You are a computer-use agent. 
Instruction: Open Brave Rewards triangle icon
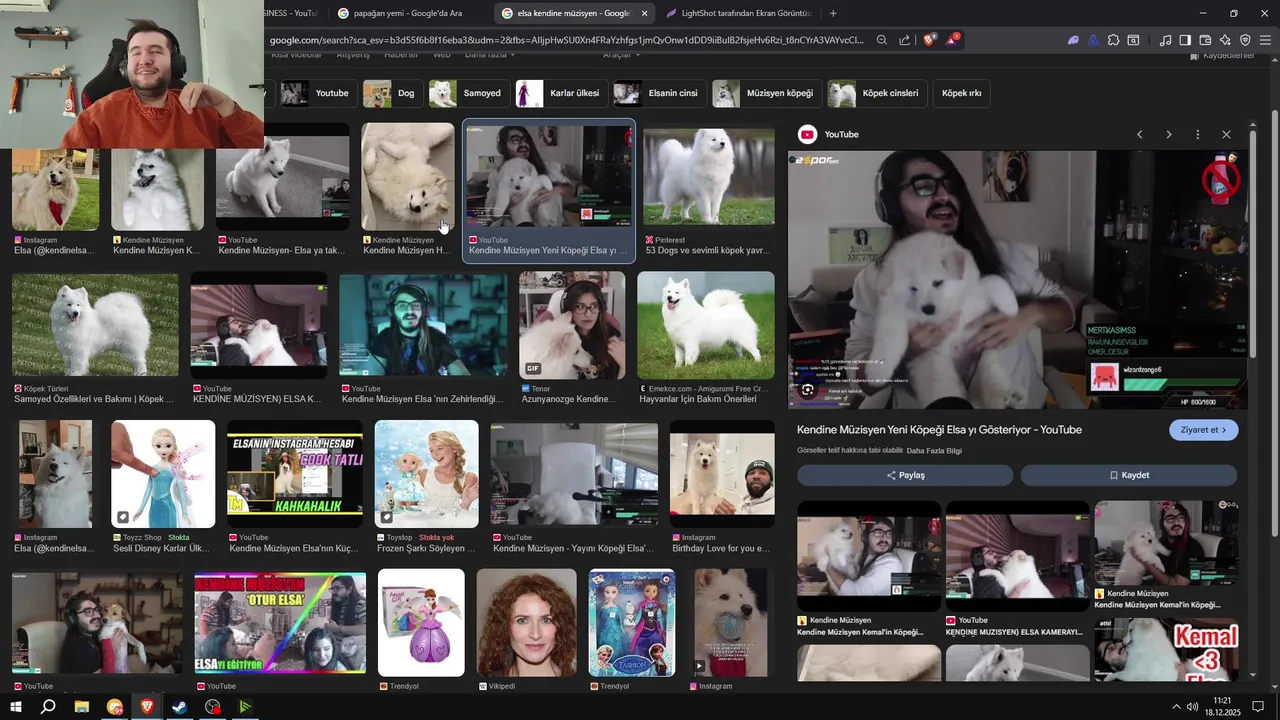pyautogui.click(x=952, y=40)
